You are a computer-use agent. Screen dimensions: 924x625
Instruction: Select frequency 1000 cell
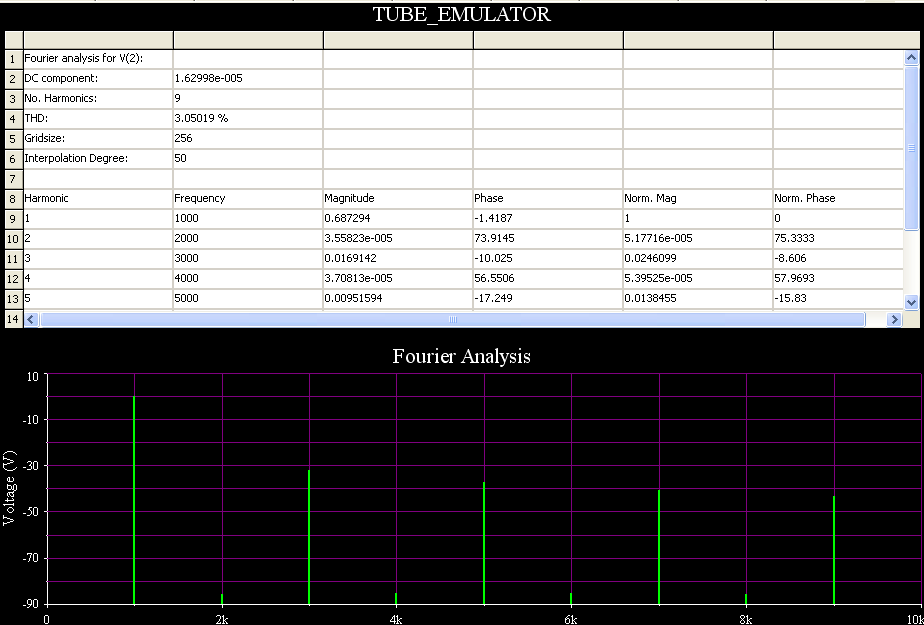pyautogui.click(x=248, y=219)
